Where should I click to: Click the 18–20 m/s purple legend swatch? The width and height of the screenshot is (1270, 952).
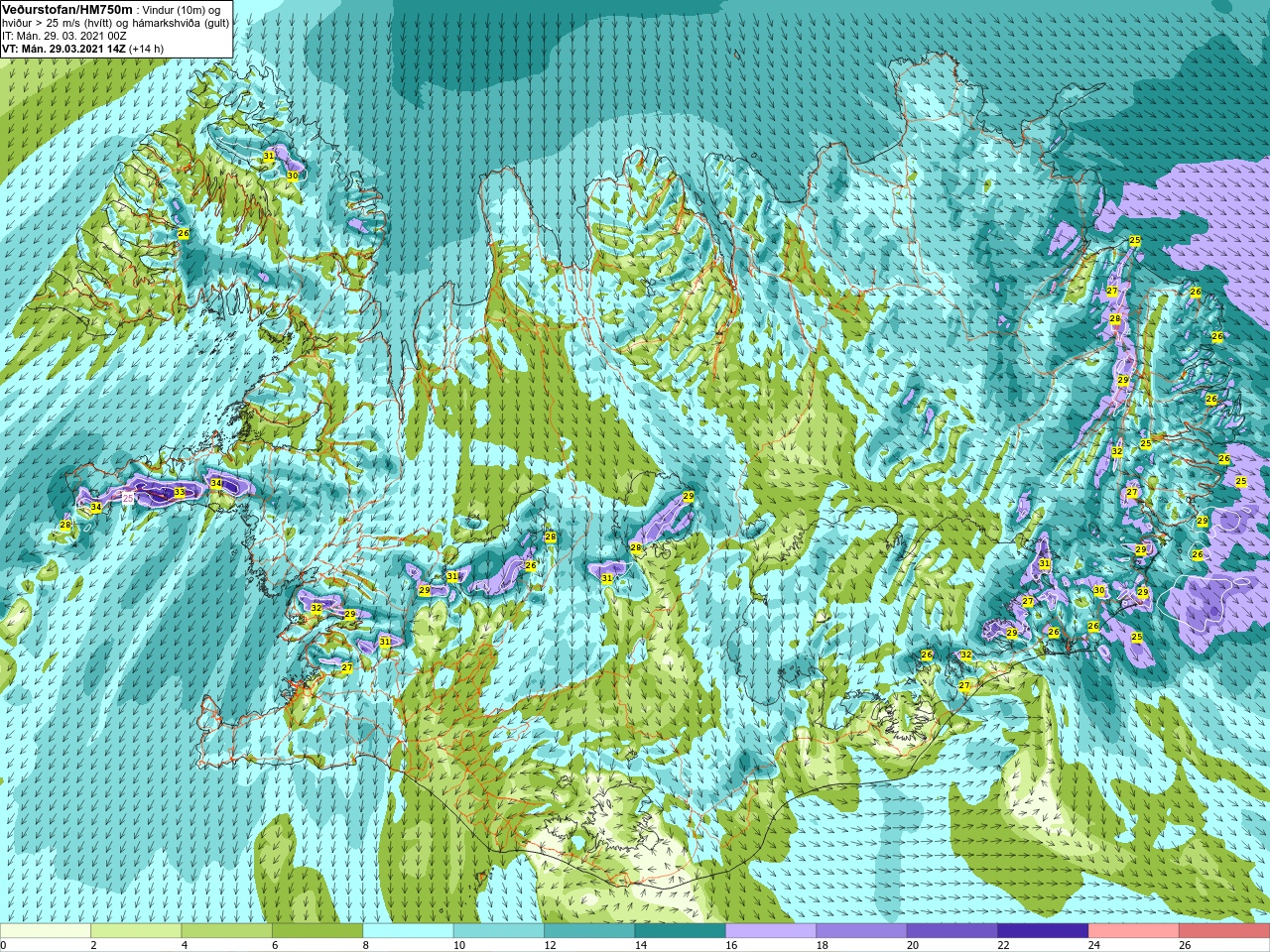pos(861,931)
